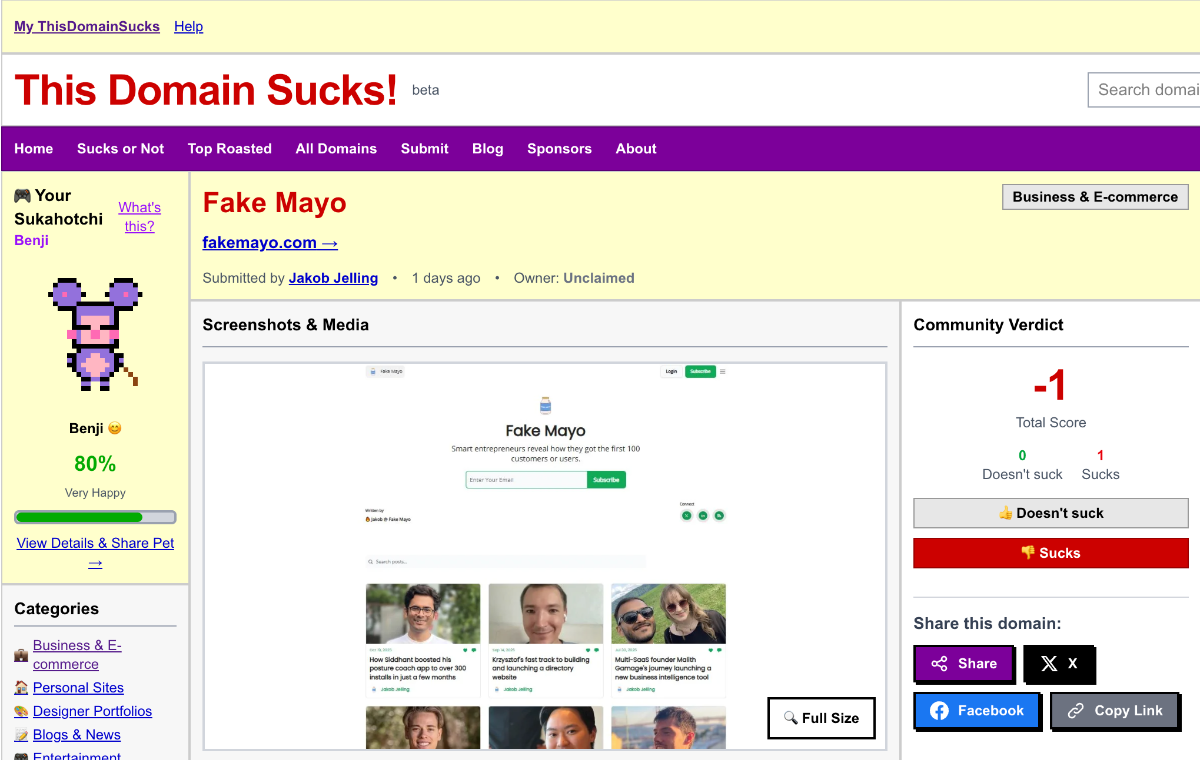Screen dimensions: 1200x760
Task: Click Benji's 80% happiness progress bar
Action: (95, 516)
